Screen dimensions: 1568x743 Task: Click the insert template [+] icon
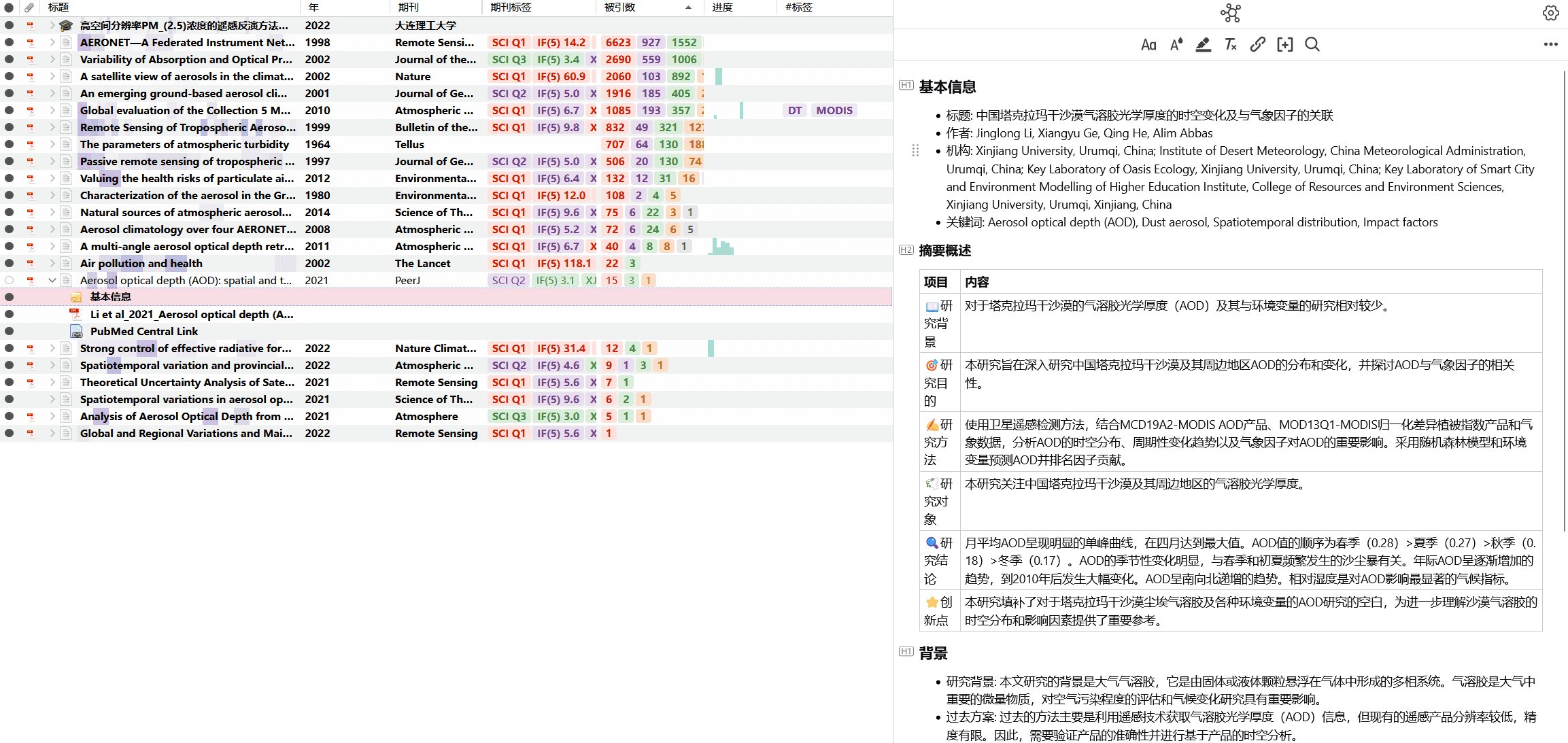pos(1284,44)
